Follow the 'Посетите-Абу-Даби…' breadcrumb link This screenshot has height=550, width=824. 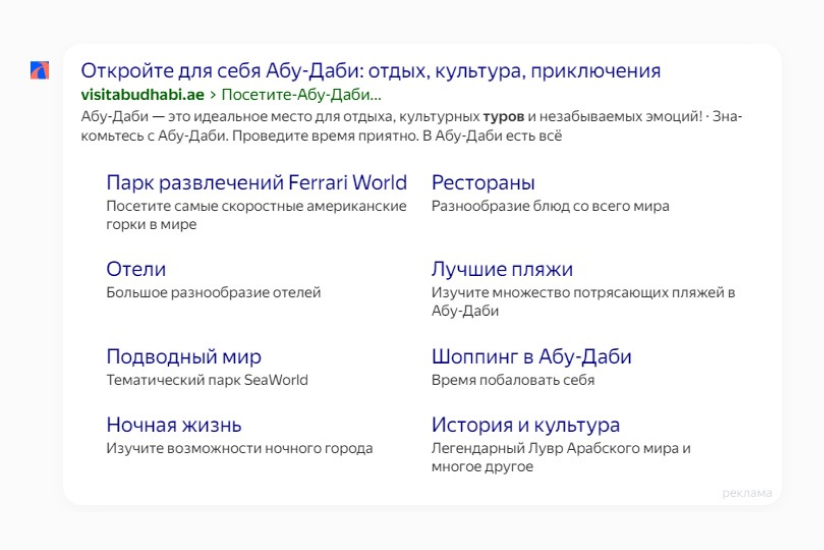click(x=301, y=95)
